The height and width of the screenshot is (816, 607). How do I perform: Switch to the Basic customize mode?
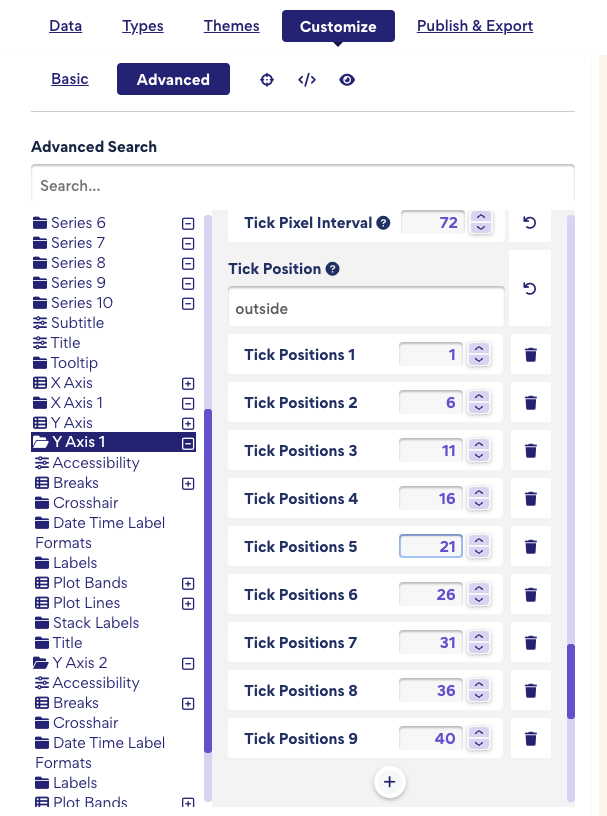pos(70,79)
